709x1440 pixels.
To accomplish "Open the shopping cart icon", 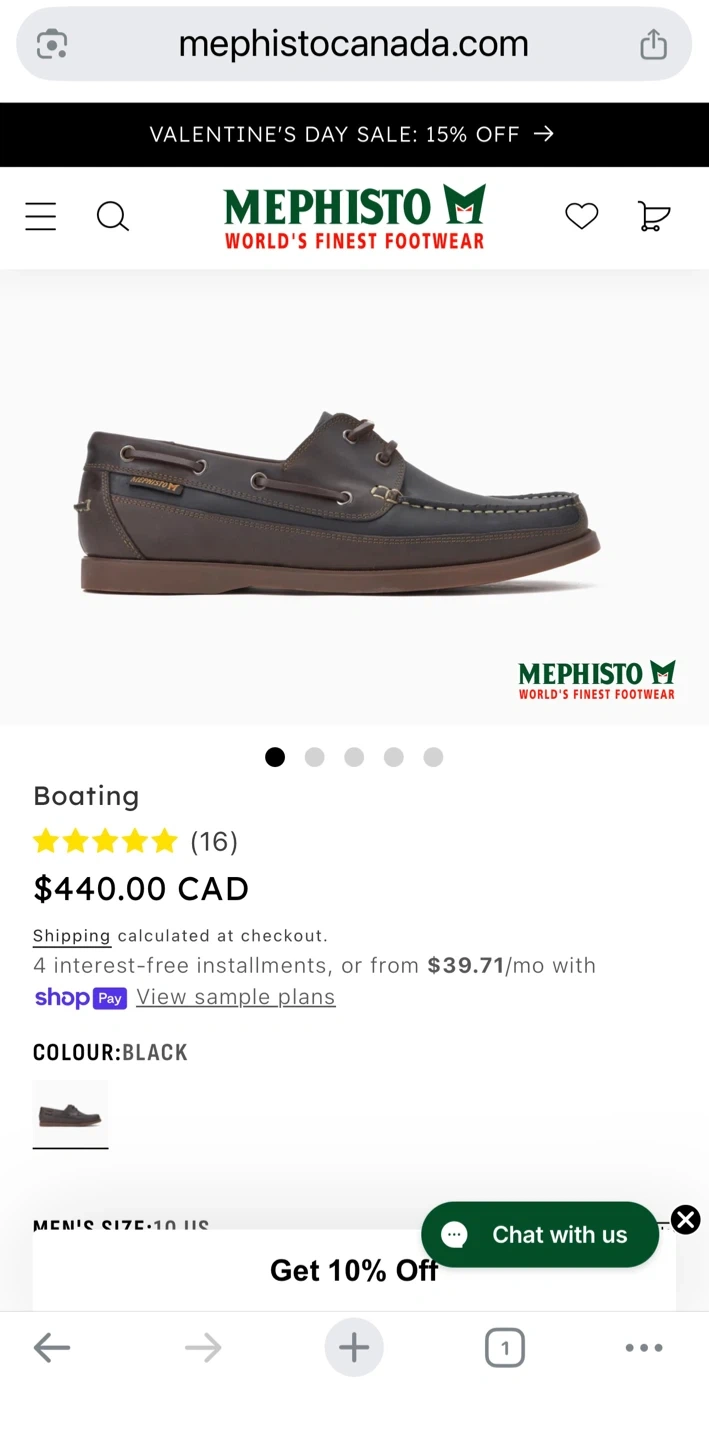I will point(653,216).
